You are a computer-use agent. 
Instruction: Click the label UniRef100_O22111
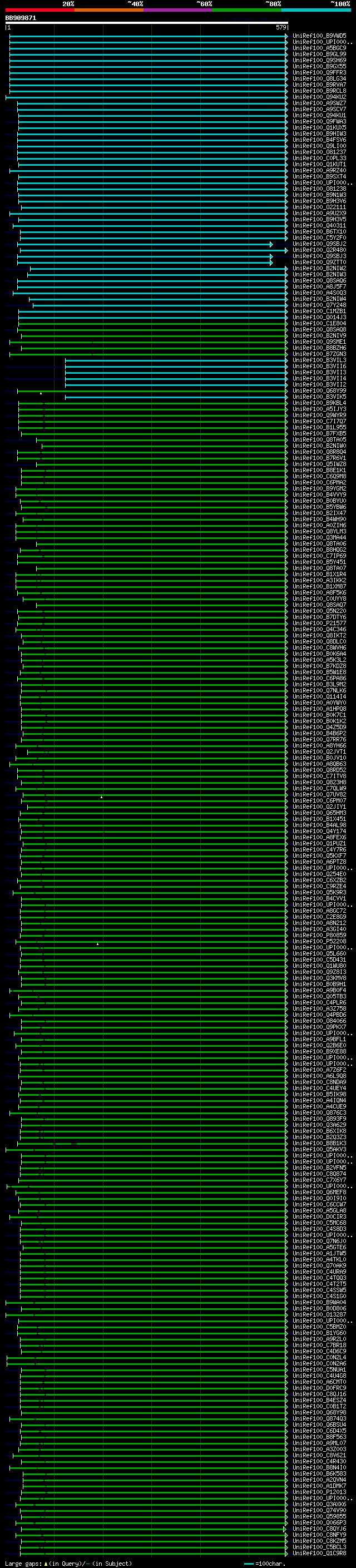pyautogui.click(x=319, y=207)
